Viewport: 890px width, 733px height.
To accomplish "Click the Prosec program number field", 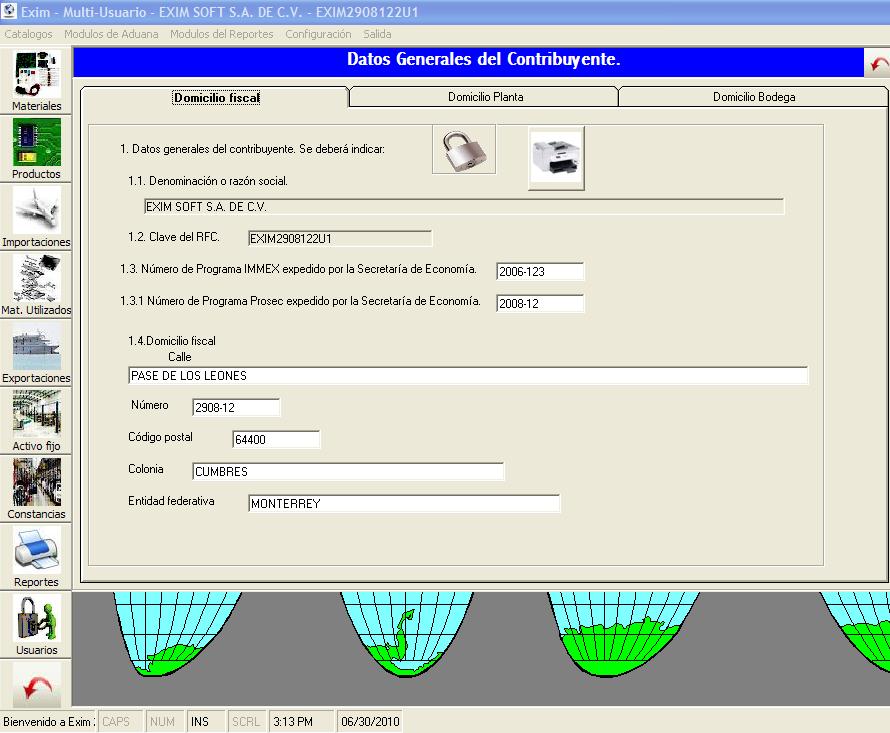I will [540, 303].
